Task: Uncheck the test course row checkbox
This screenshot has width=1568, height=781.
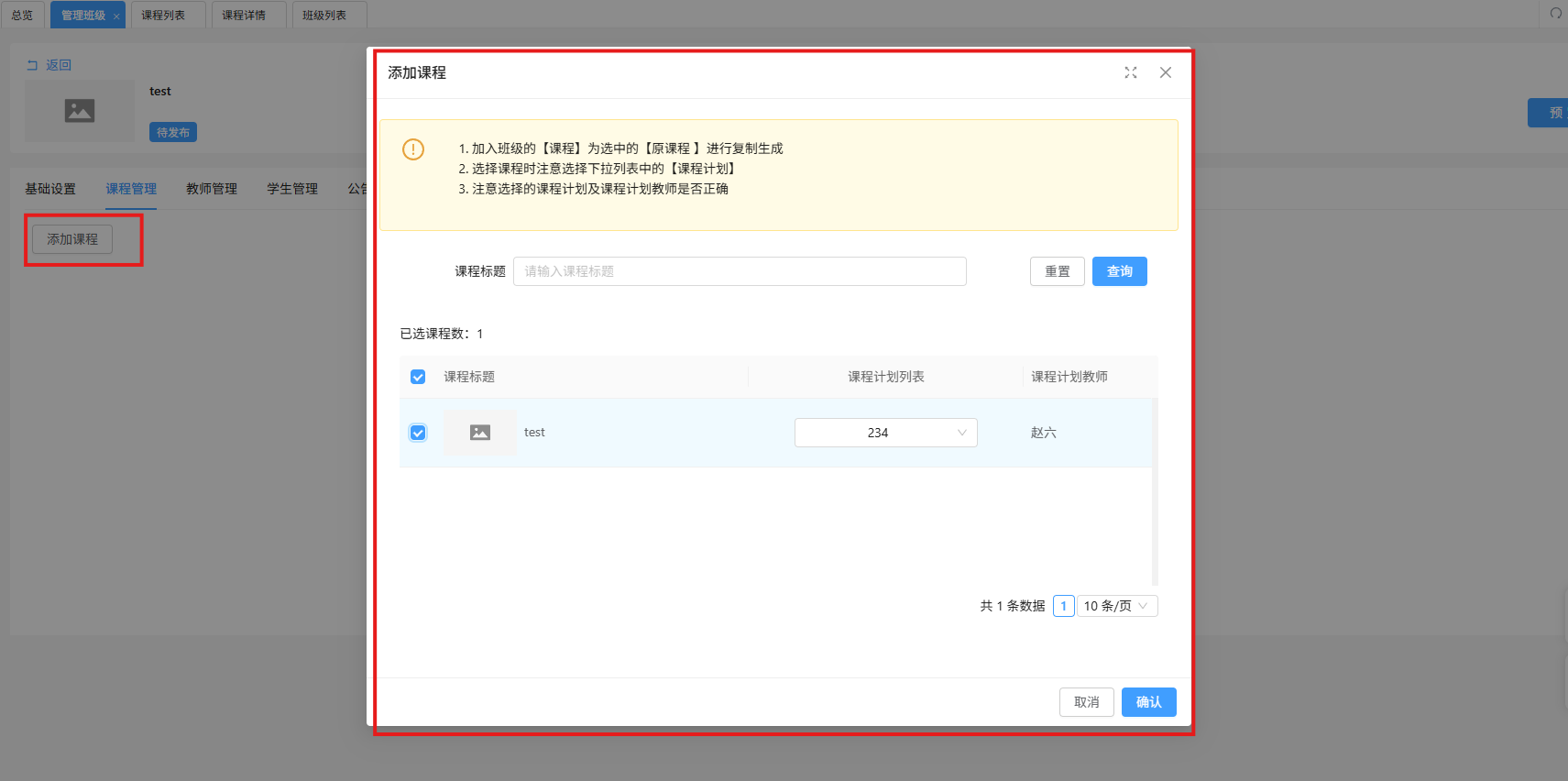Action: [x=418, y=433]
